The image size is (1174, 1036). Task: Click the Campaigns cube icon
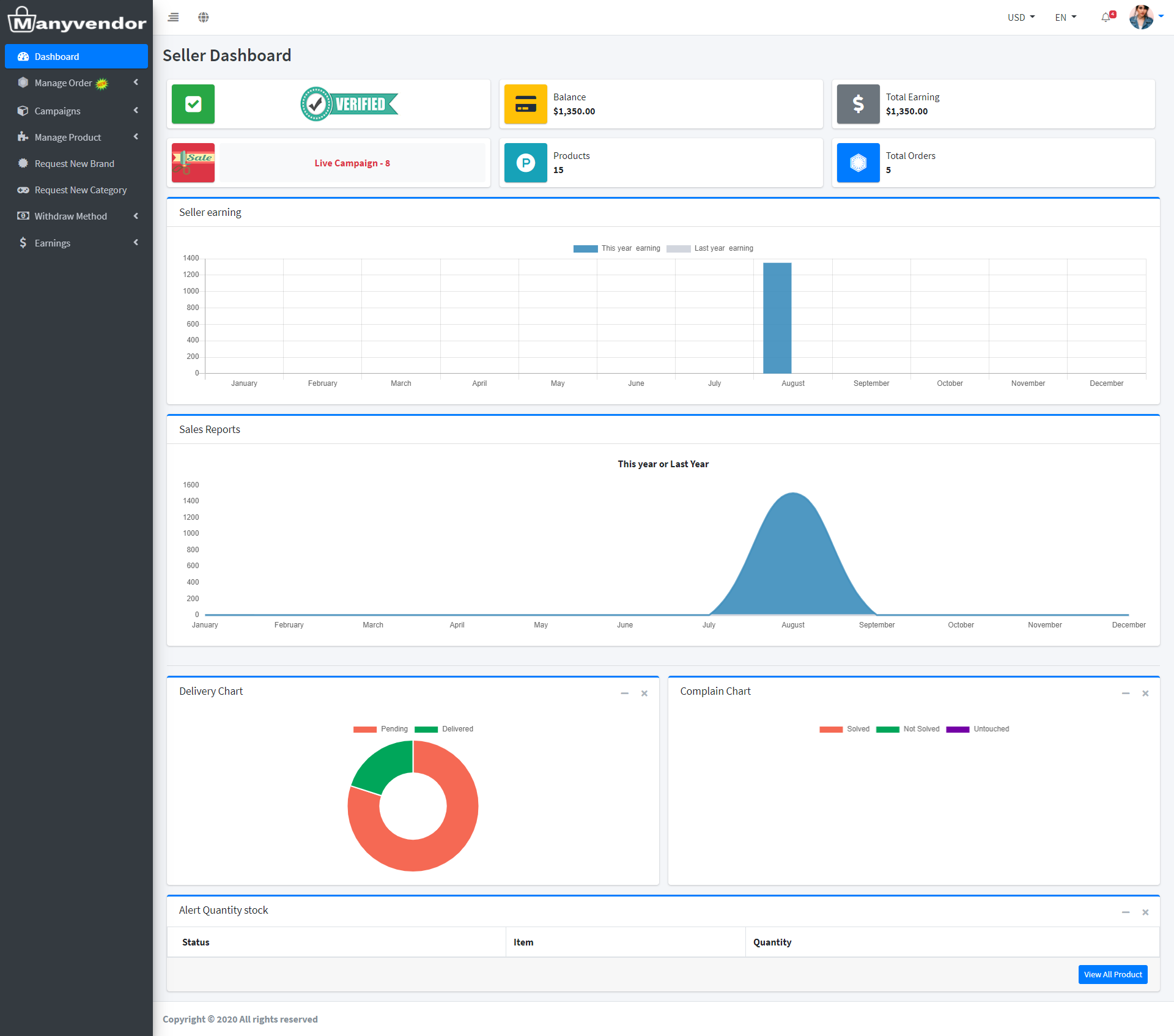[23, 111]
